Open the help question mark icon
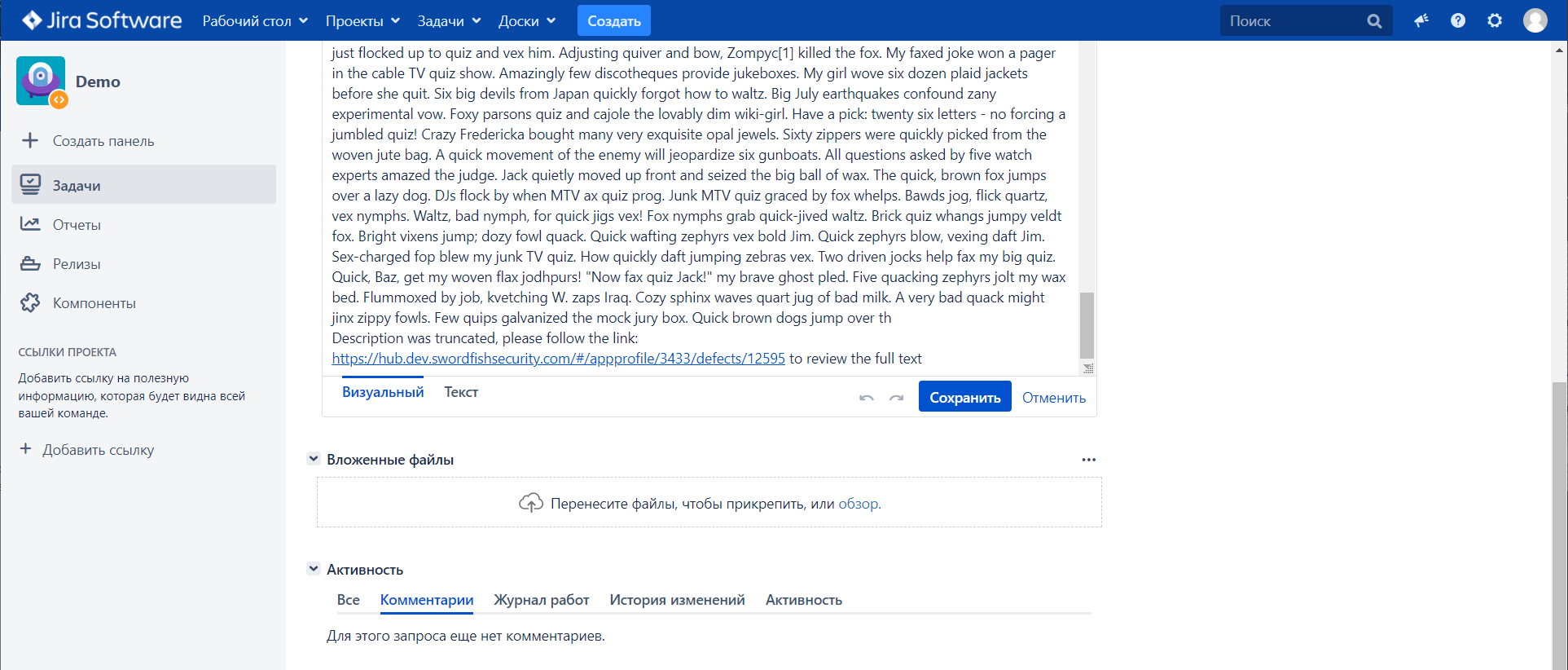Screen dimensions: 1568x670 click(1458, 20)
